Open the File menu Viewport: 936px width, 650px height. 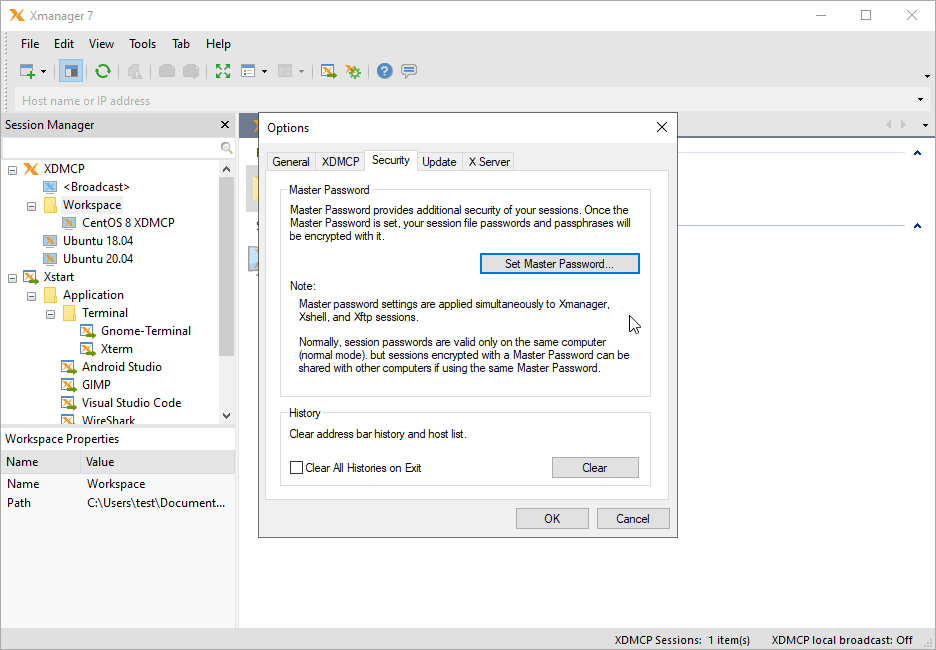(x=30, y=44)
